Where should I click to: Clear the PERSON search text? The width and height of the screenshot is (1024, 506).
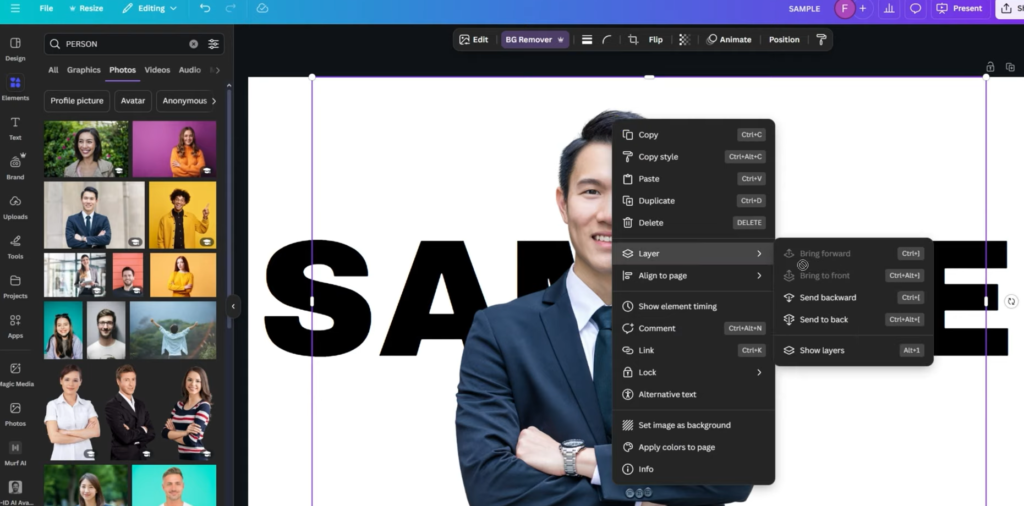[193, 44]
